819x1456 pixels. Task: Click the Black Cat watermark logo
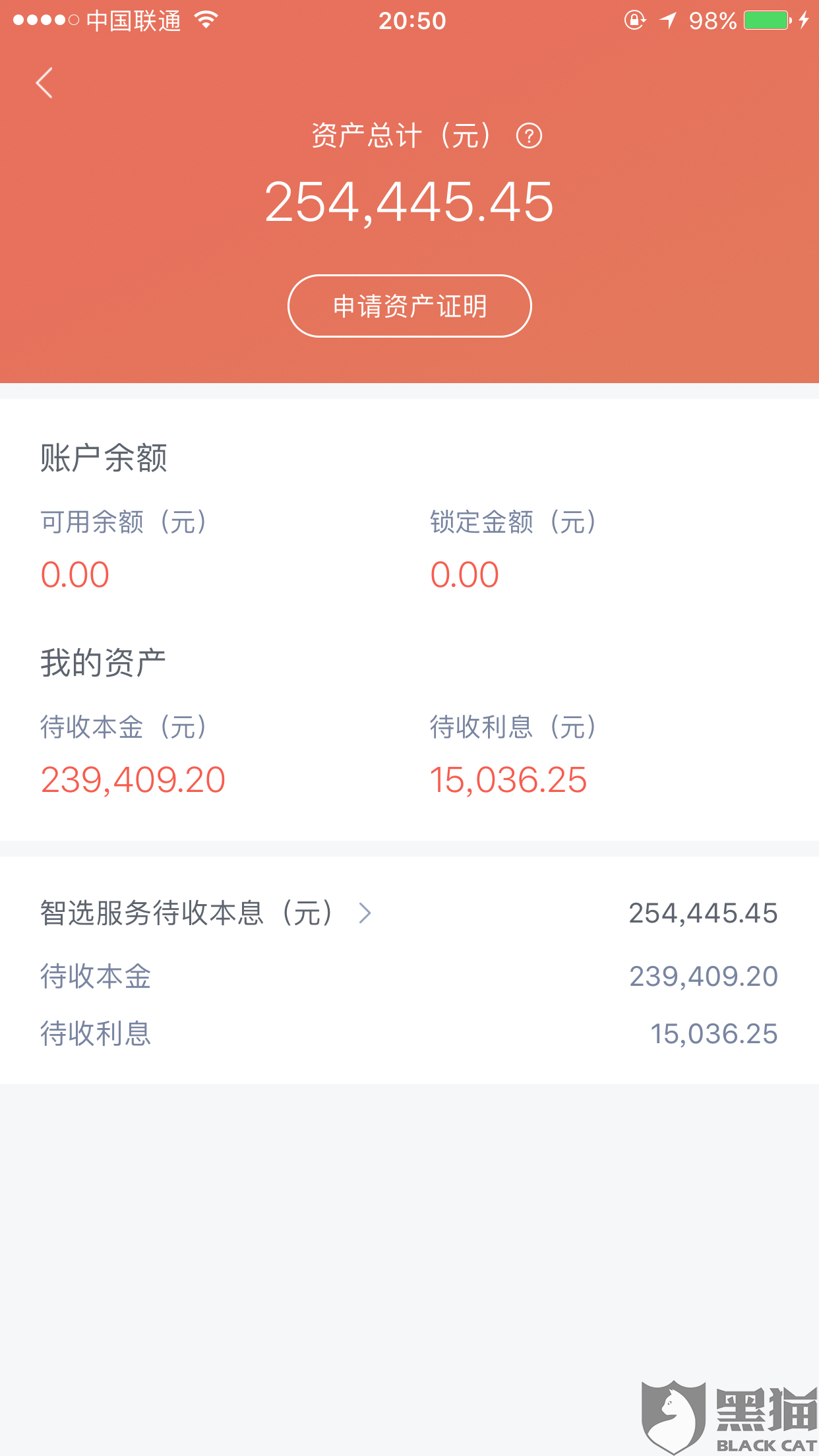[729, 1416]
